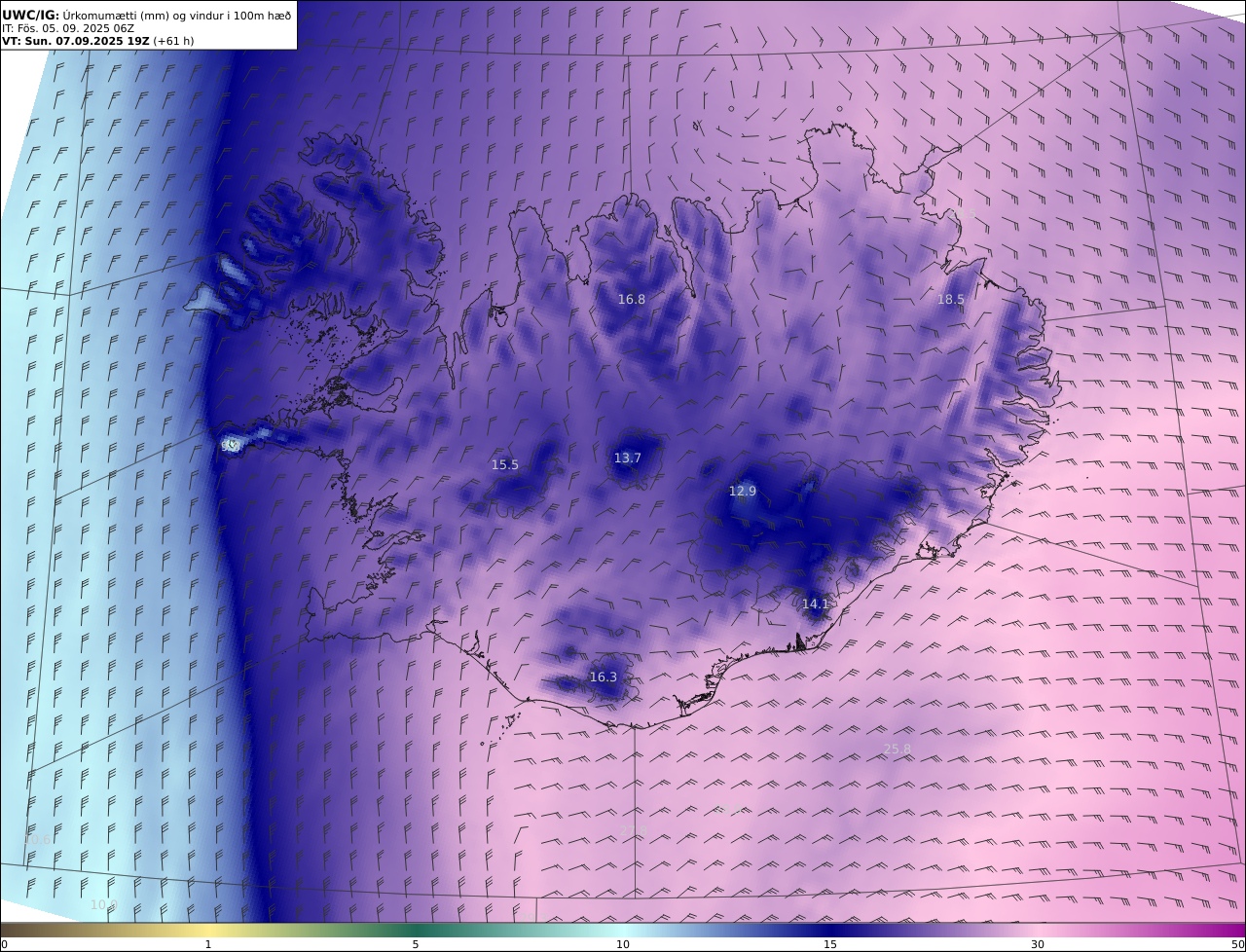Click the colorbar tick label '10'
Image resolution: width=1246 pixels, height=952 pixels.
point(623,944)
